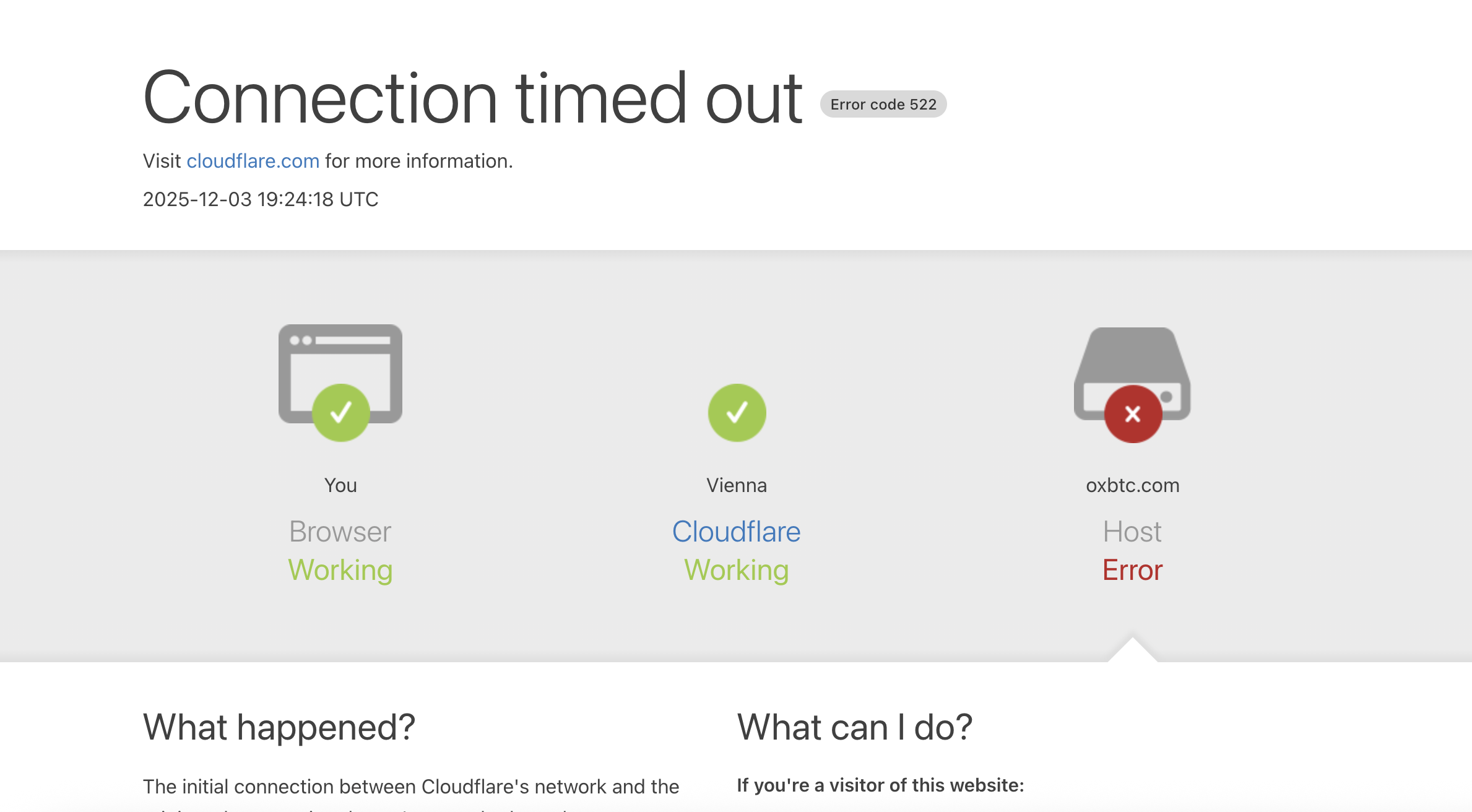Image resolution: width=1472 pixels, height=812 pixels.
Task: Click the red Error status text
Action: tap(1132, 570)
